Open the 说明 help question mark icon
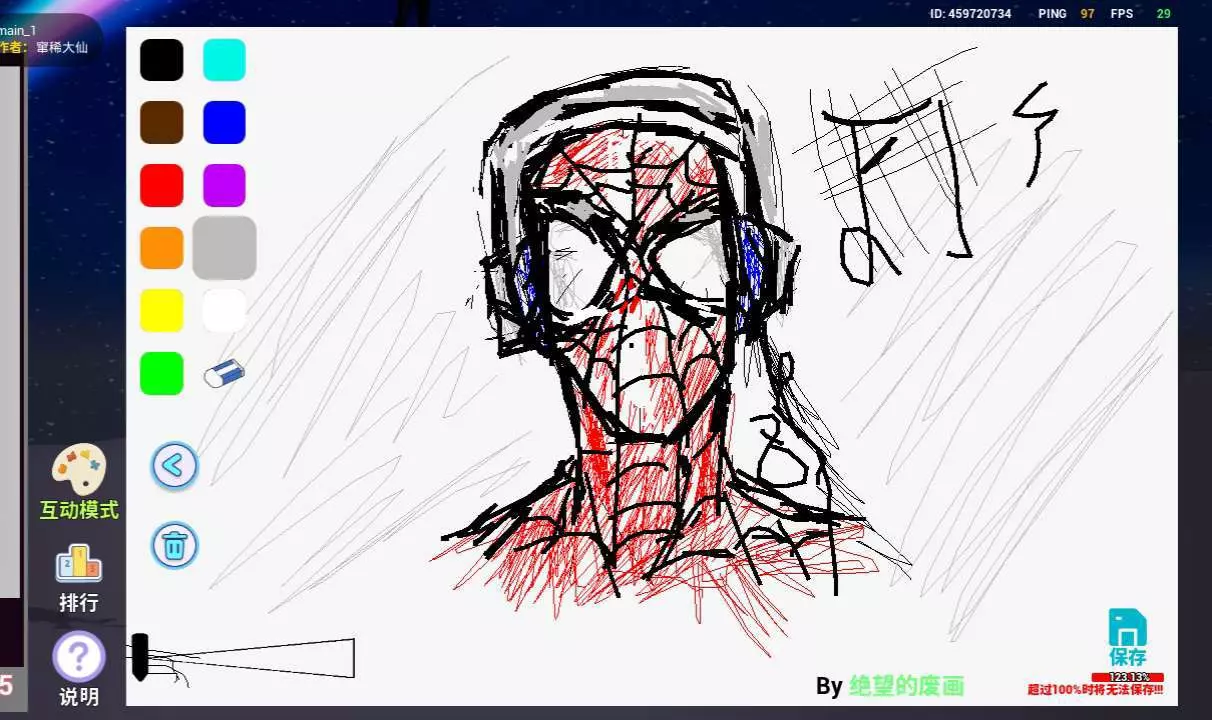Screen dimensions: 1212x720 click(78, 656)
